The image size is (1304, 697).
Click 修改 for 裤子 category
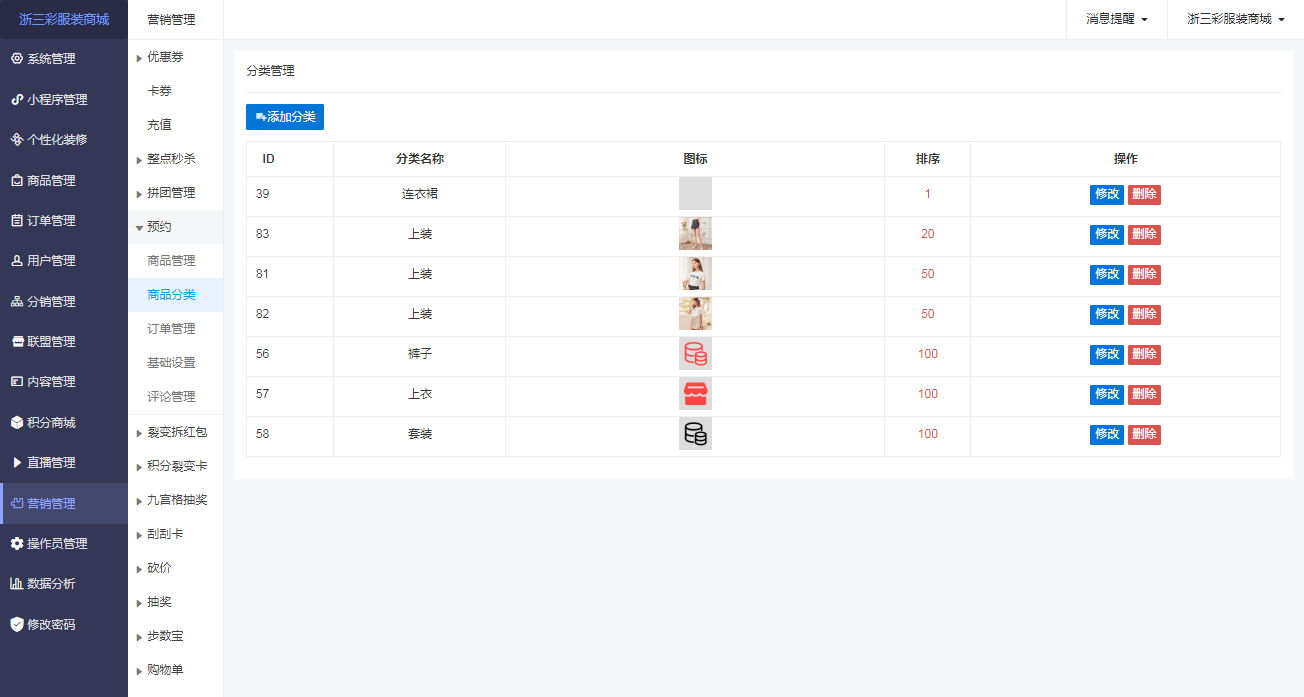(x=1107, y=354)
